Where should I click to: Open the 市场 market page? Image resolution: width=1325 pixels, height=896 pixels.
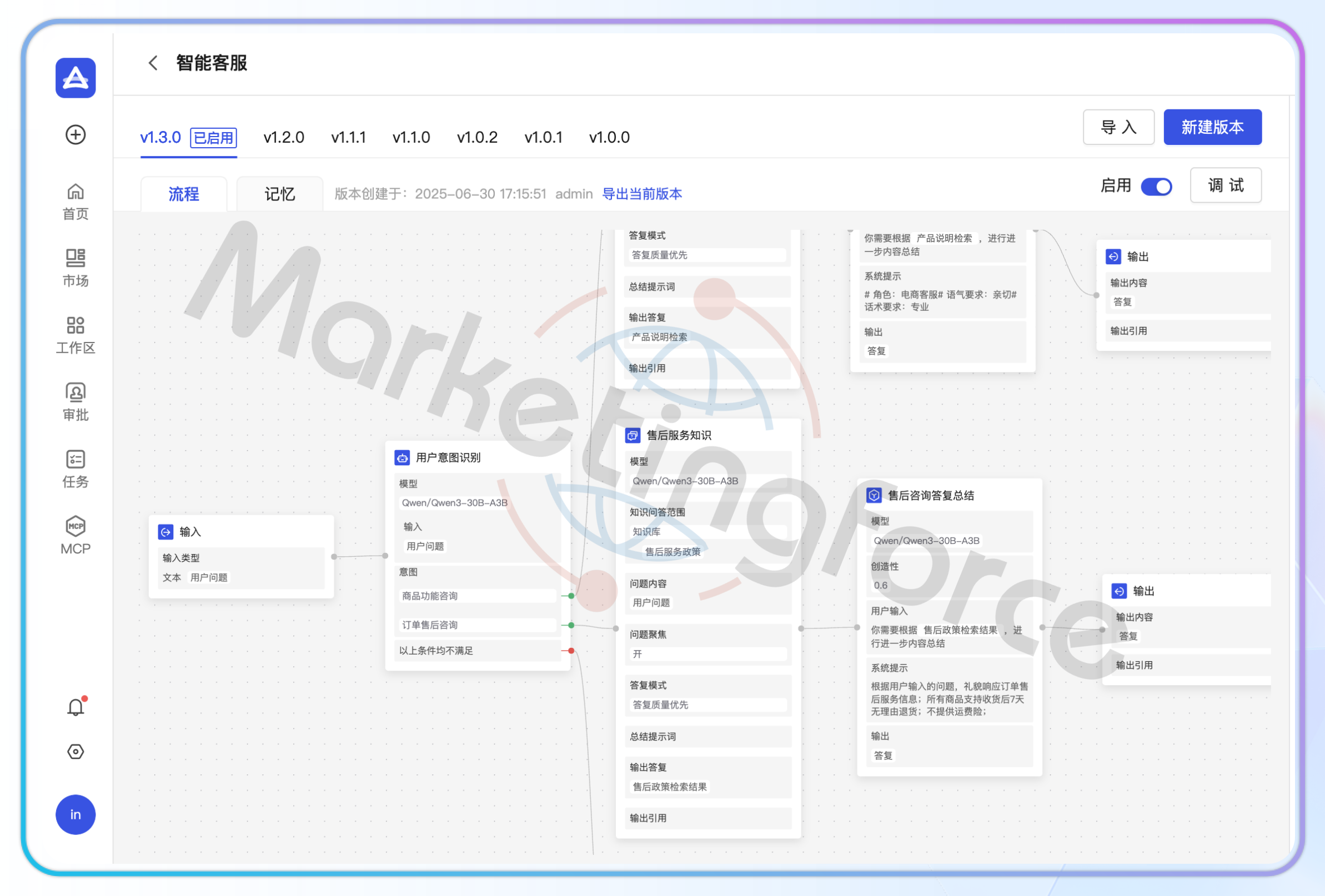(76, 269)
